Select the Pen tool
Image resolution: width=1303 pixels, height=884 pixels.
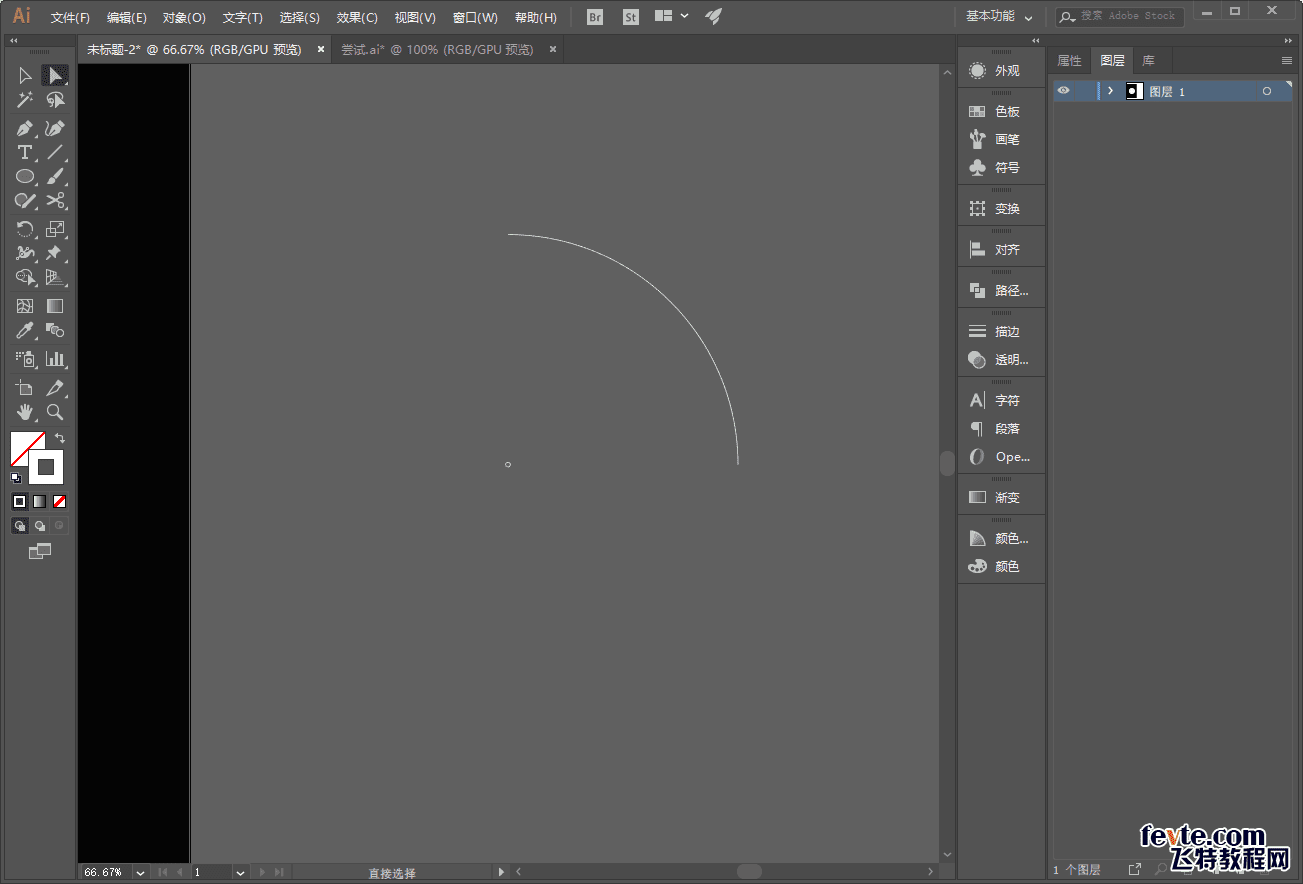(25, 128)
